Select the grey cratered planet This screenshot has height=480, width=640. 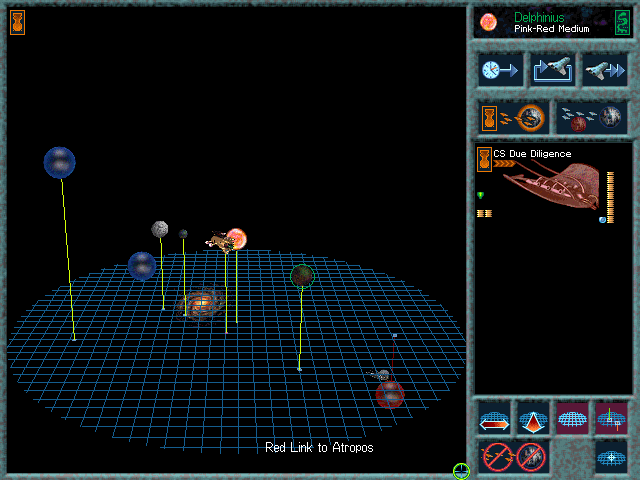point(160,229)
